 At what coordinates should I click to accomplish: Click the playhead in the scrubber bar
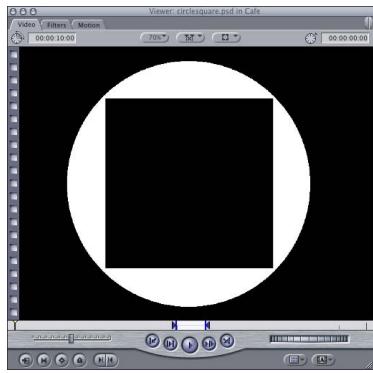[15, 325]
